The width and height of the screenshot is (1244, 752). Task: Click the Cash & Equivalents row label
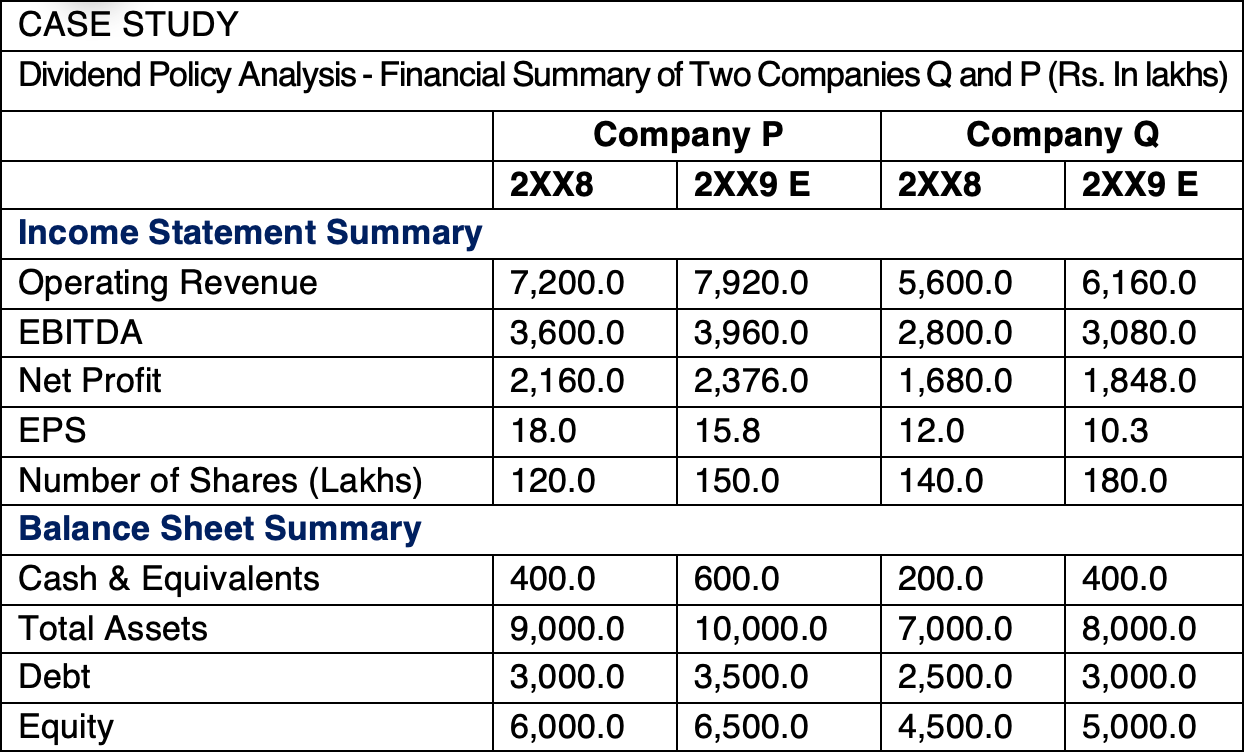click(169, 578)
